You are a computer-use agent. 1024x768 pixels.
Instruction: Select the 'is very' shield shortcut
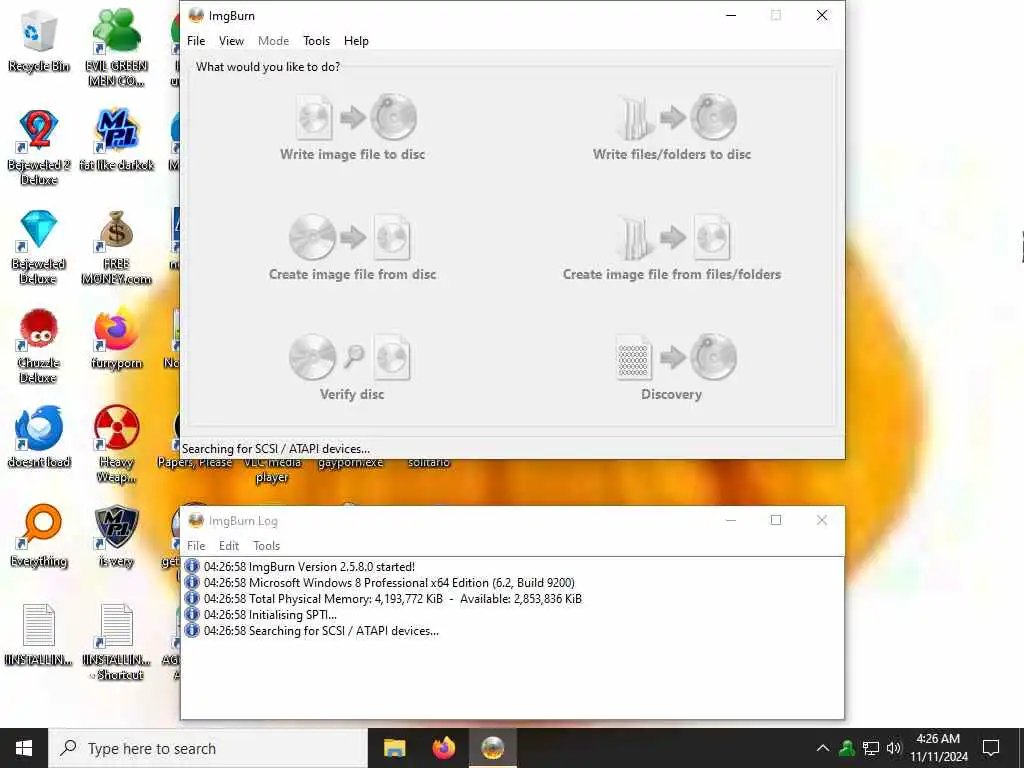(x=116, y=536)
